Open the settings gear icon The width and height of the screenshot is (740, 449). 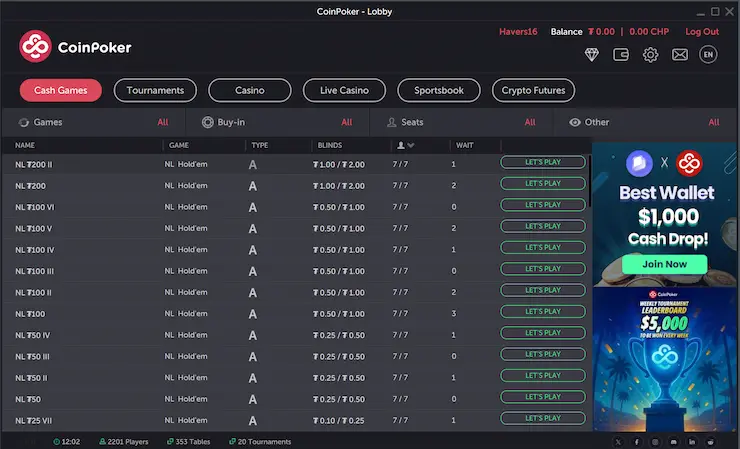650,55
